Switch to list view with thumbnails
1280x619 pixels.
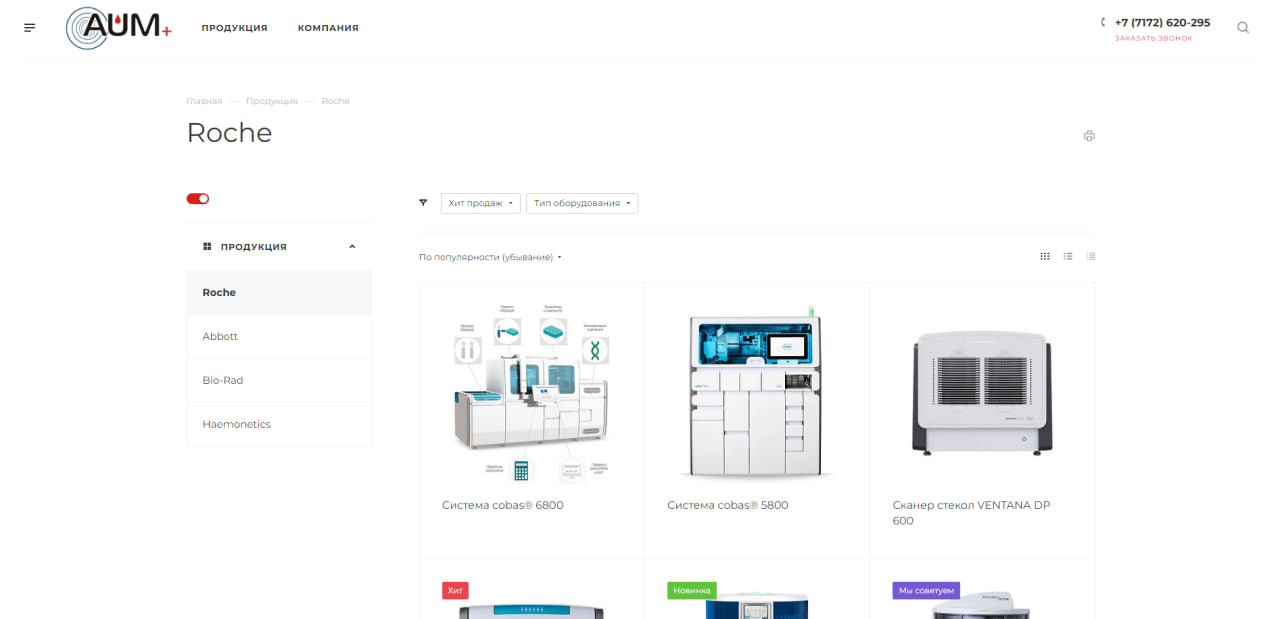point(1068,257)
